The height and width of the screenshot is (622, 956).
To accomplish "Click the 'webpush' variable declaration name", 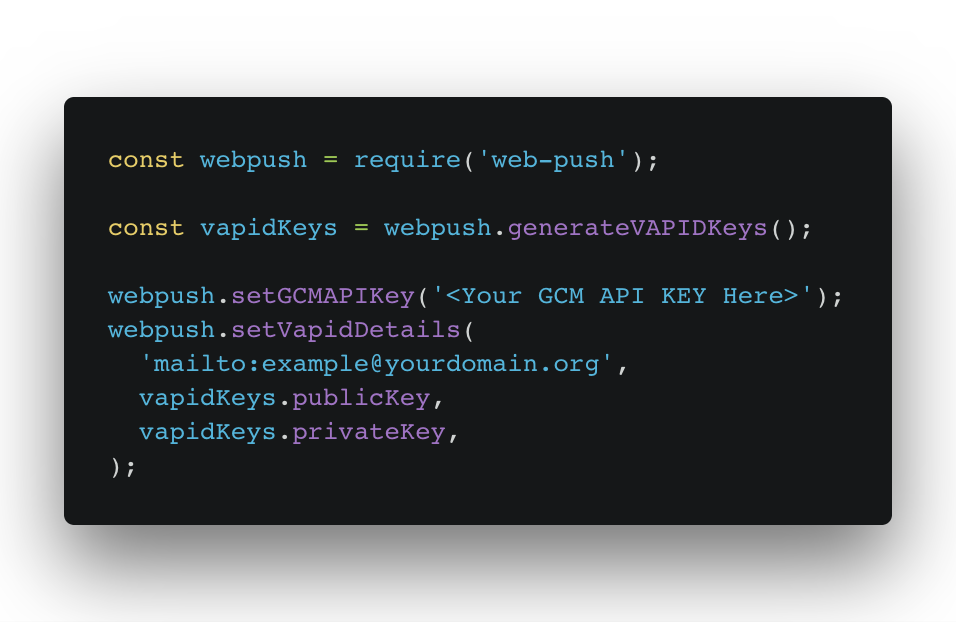I will [253, 160].
